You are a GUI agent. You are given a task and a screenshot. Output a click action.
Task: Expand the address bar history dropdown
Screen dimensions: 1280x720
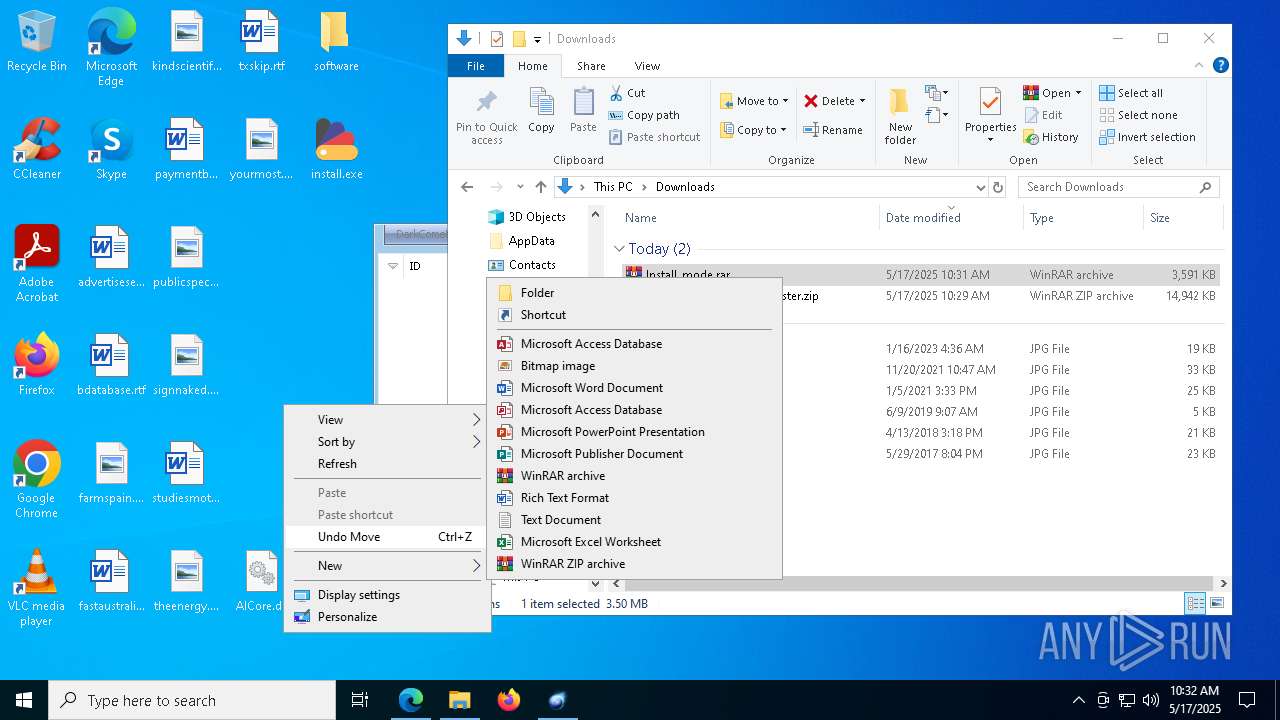[x=980, y=187]
